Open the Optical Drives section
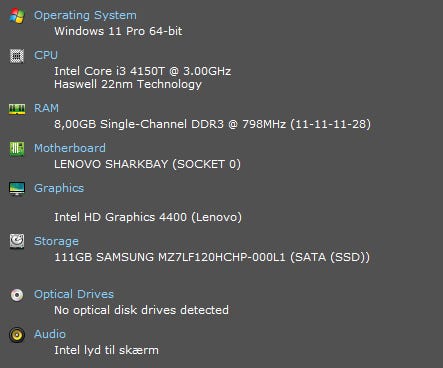 pos(74,294)
